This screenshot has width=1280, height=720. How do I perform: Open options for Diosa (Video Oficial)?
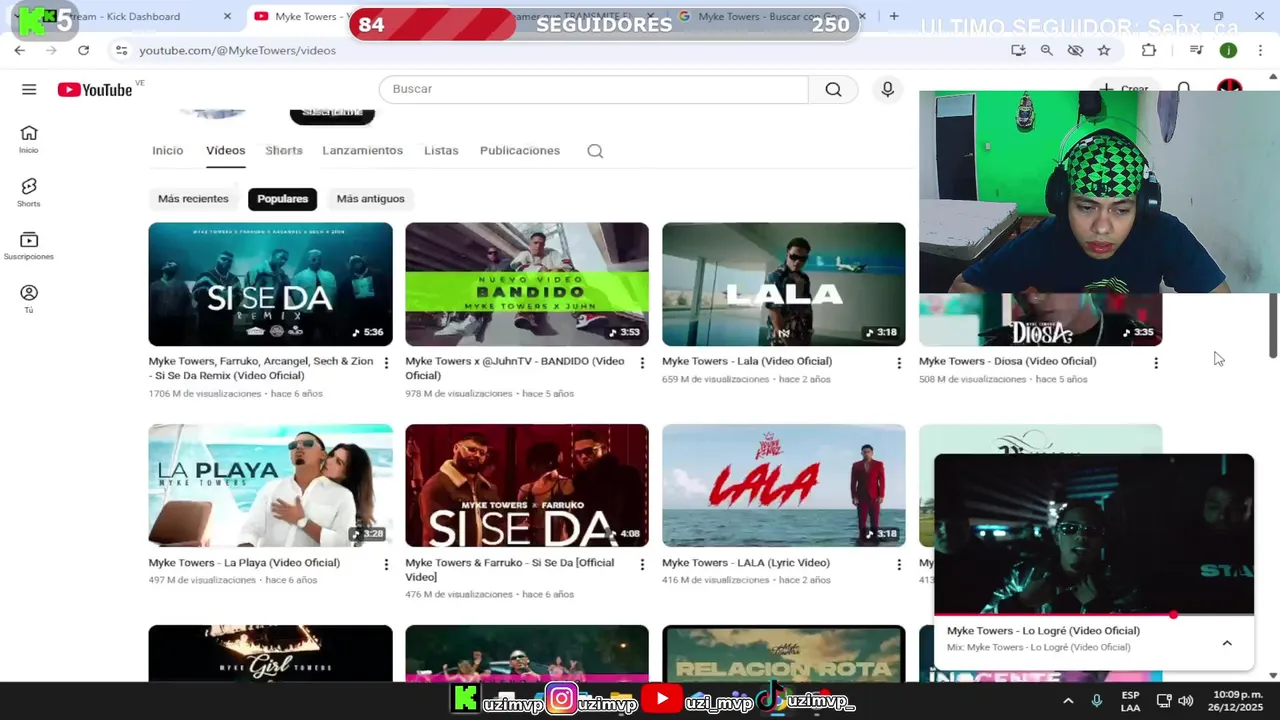(x=1156, y=363)
